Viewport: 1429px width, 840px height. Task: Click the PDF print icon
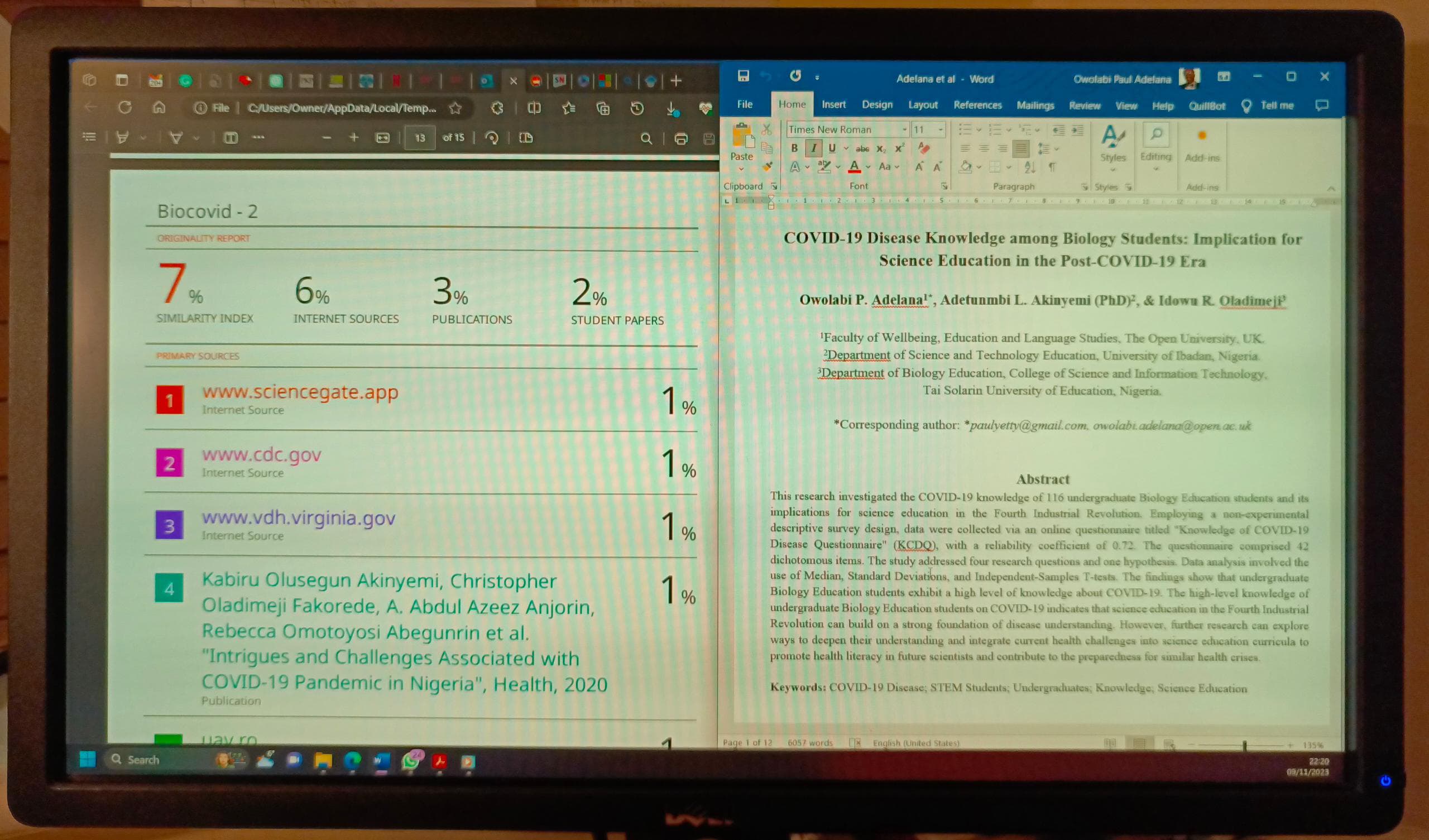pyautogui.click(x=680, y=138)
